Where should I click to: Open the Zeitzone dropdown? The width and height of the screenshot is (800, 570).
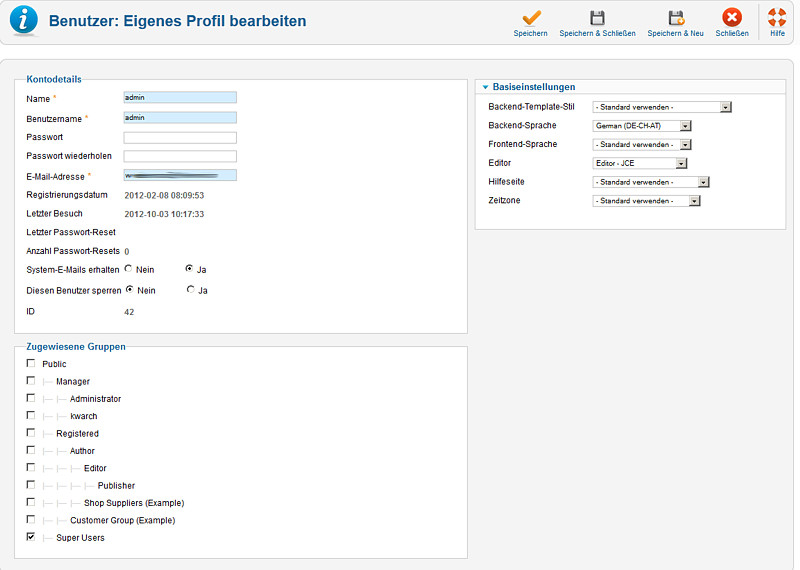(646, 201)
